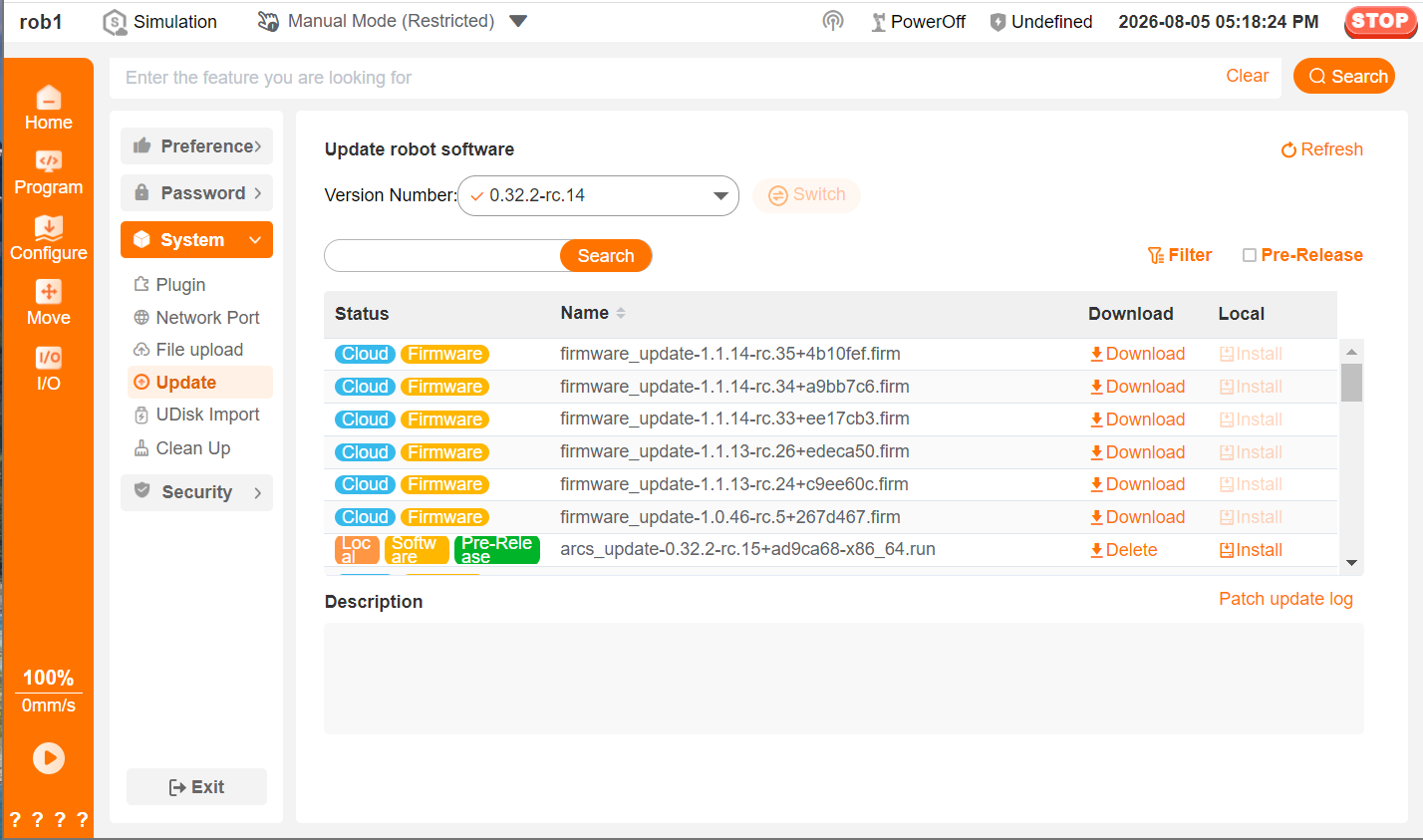Click the Cloud tag on firmware 1.1.14-rc.35 row
Screen dimensions: 1423x840
point(366,354)
